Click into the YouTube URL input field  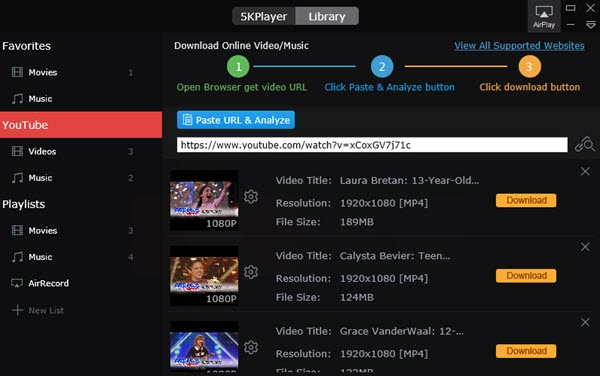click(x=372, y=145)
